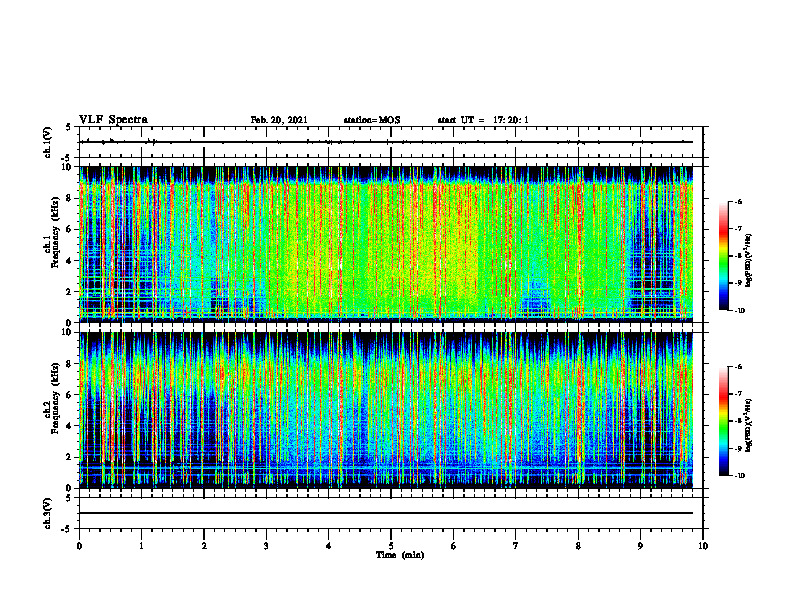Click the ch.1 voltage waveform trace
Viewport: 792px width, 612px height.
click(386, 142)
